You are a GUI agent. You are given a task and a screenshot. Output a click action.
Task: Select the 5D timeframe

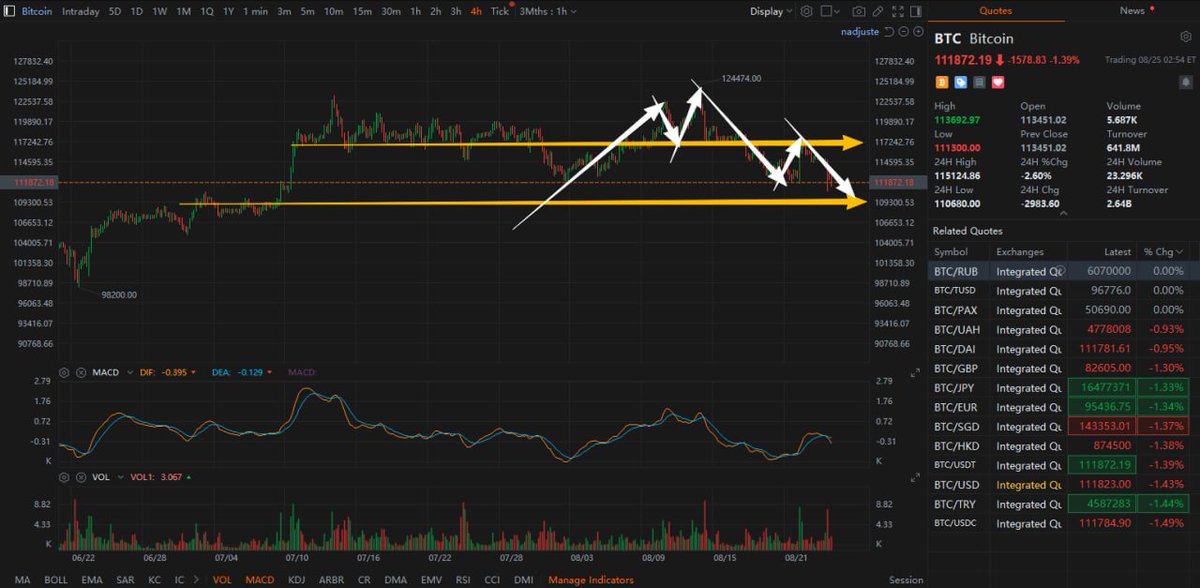pos(115,11)
